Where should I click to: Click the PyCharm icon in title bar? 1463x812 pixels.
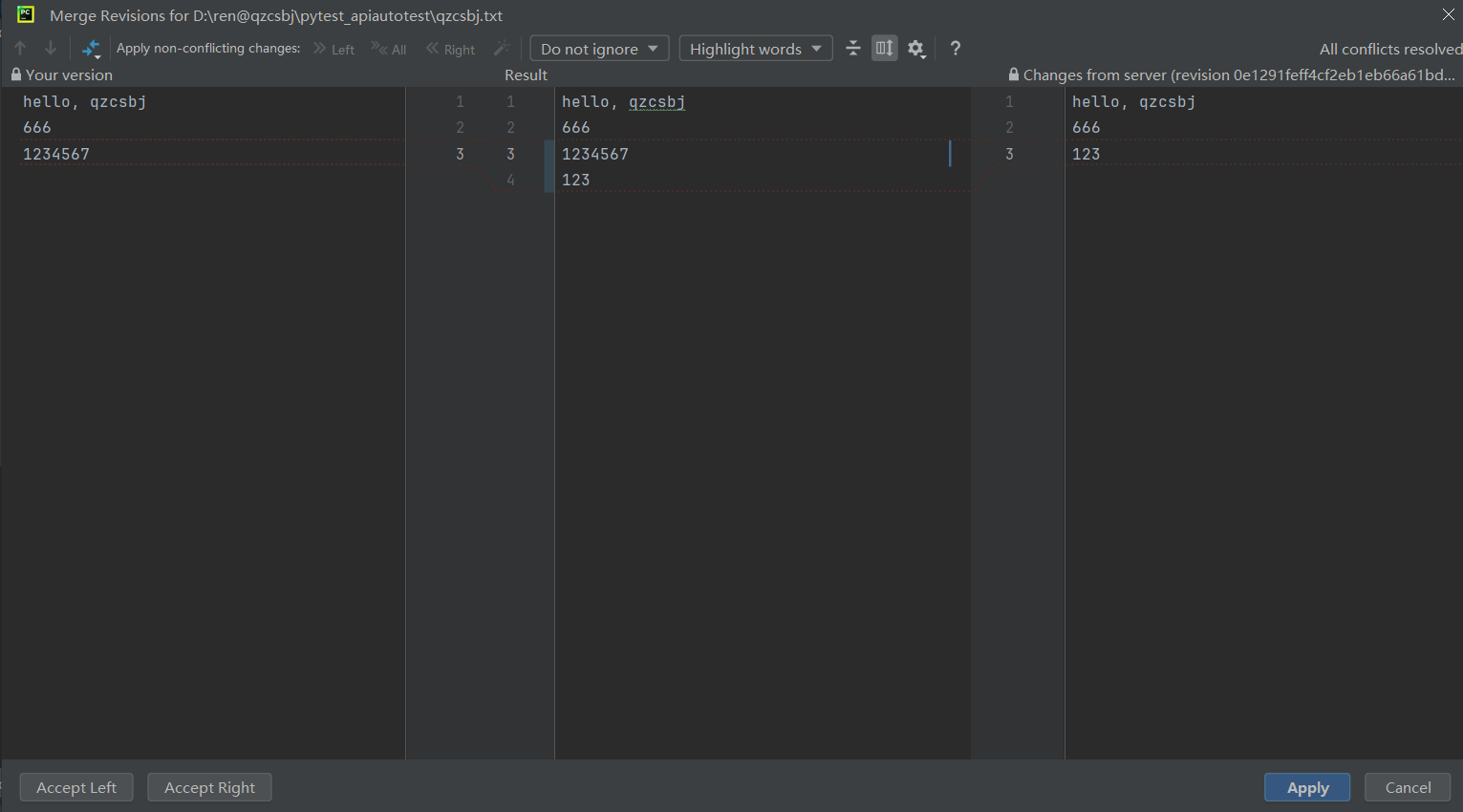tap(26, 14)
